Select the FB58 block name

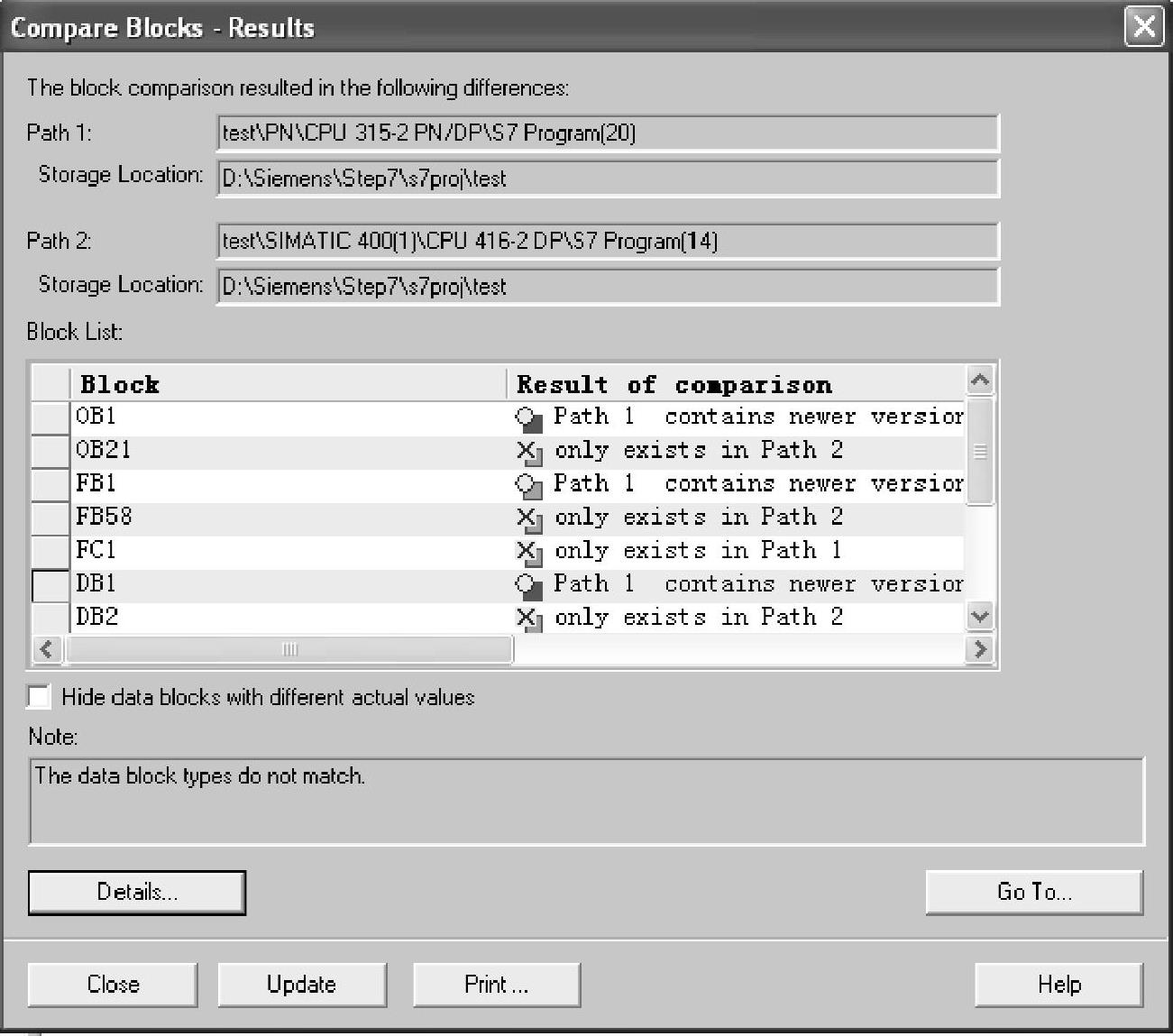(104, 517)
